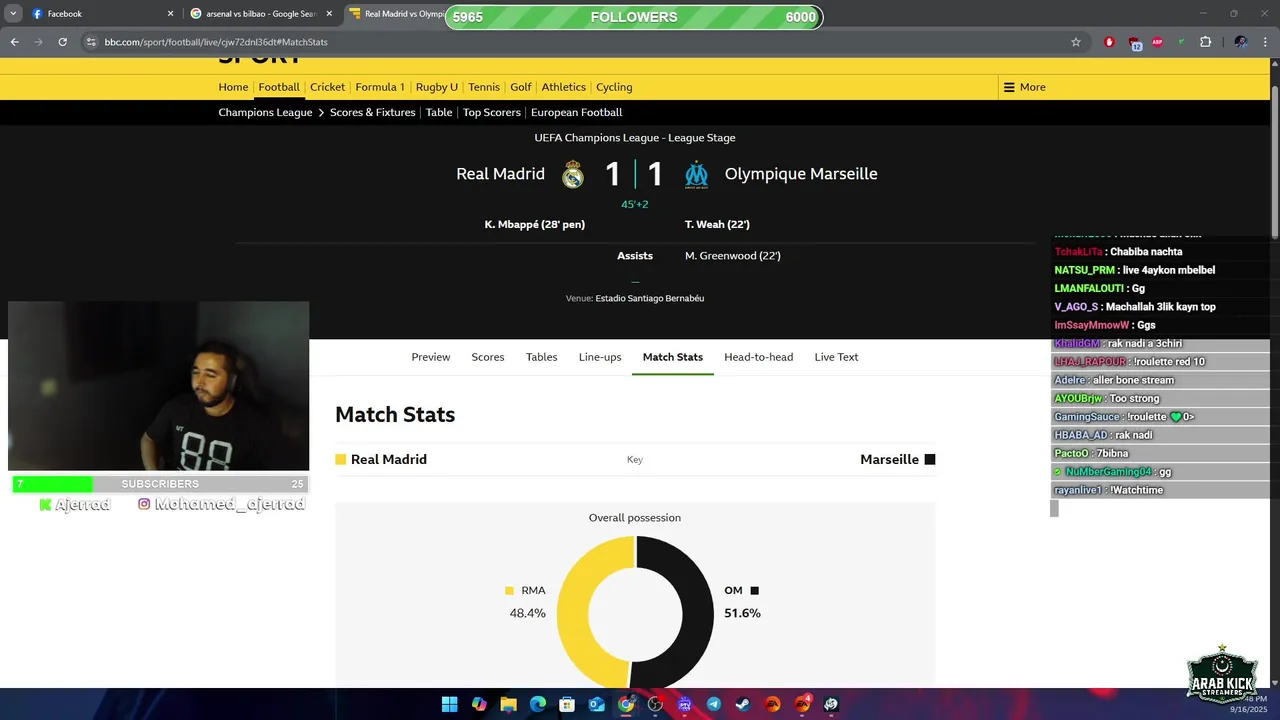View site information icon in address bar
Image resolution: width=1280 pixels, height=720 pixels.
click(x=91, y=42)
